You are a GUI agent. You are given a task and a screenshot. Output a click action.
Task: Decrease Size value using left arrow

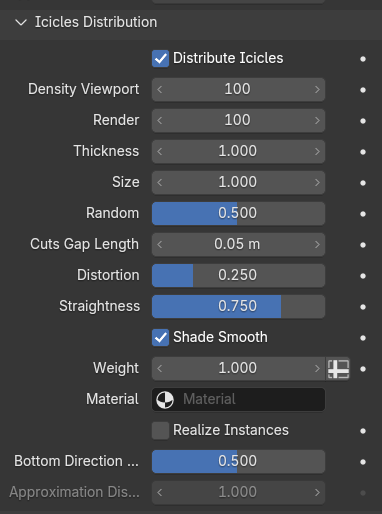coord(160,182)
